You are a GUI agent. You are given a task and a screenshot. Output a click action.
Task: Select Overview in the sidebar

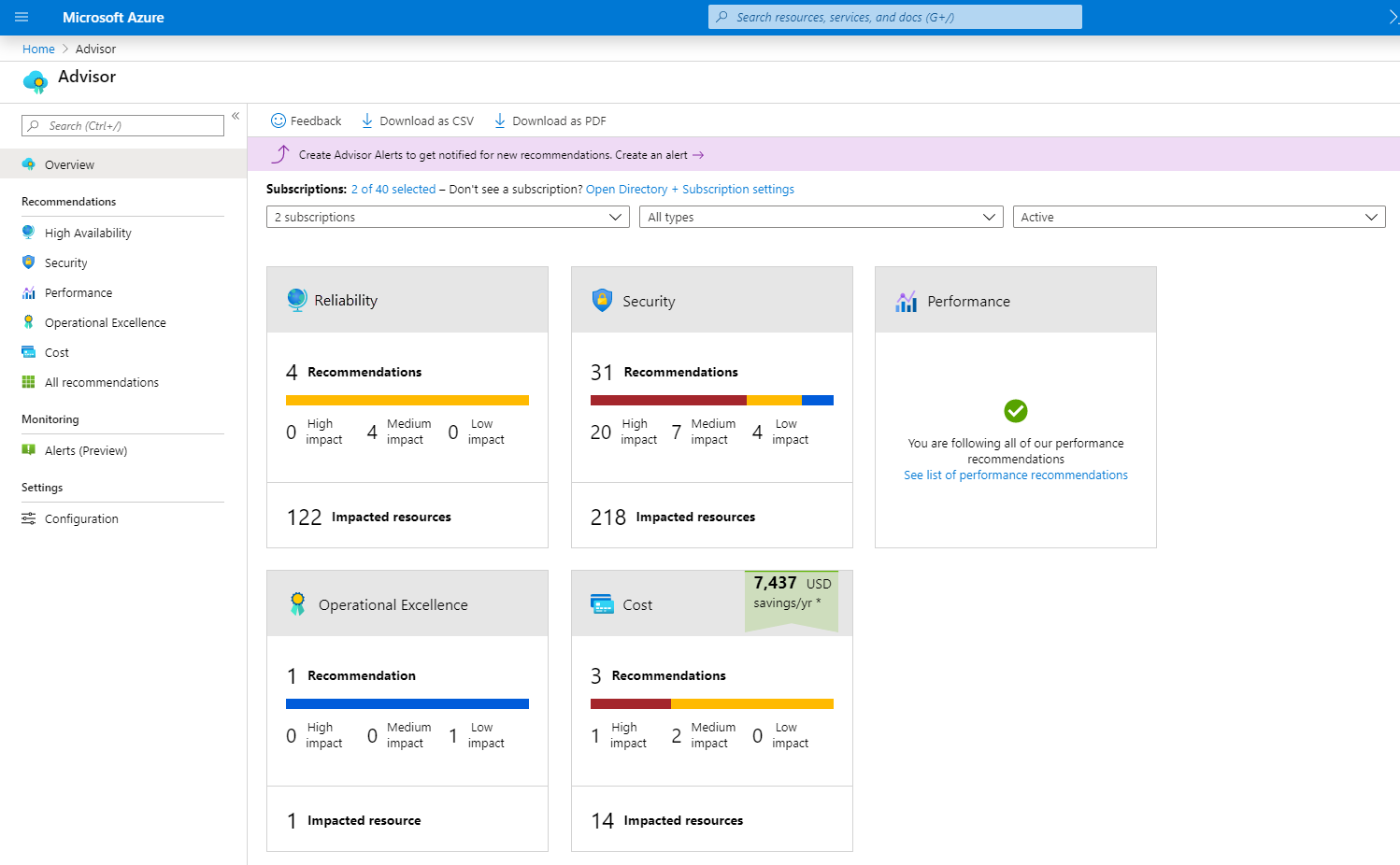69,164
